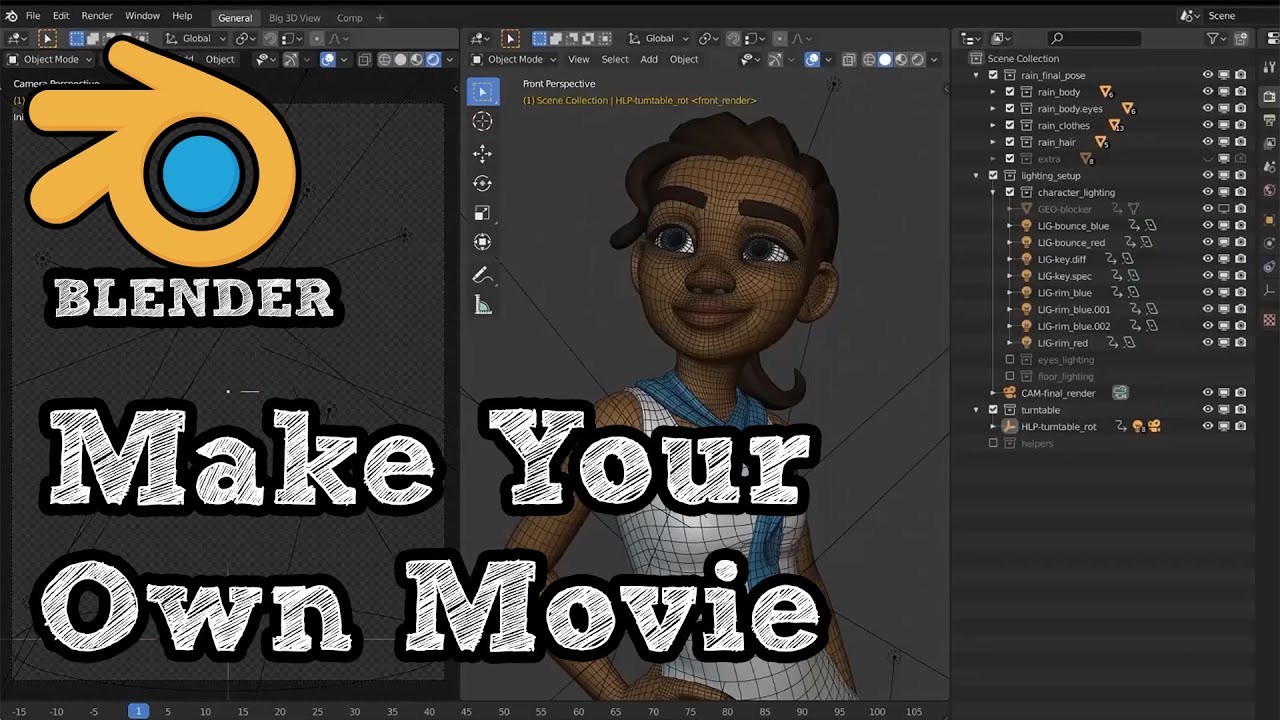Open the outliner filter dropdown
The height and width of the screenshot is (720, 1280).
pyautogui.click(x=1216, y=38)
